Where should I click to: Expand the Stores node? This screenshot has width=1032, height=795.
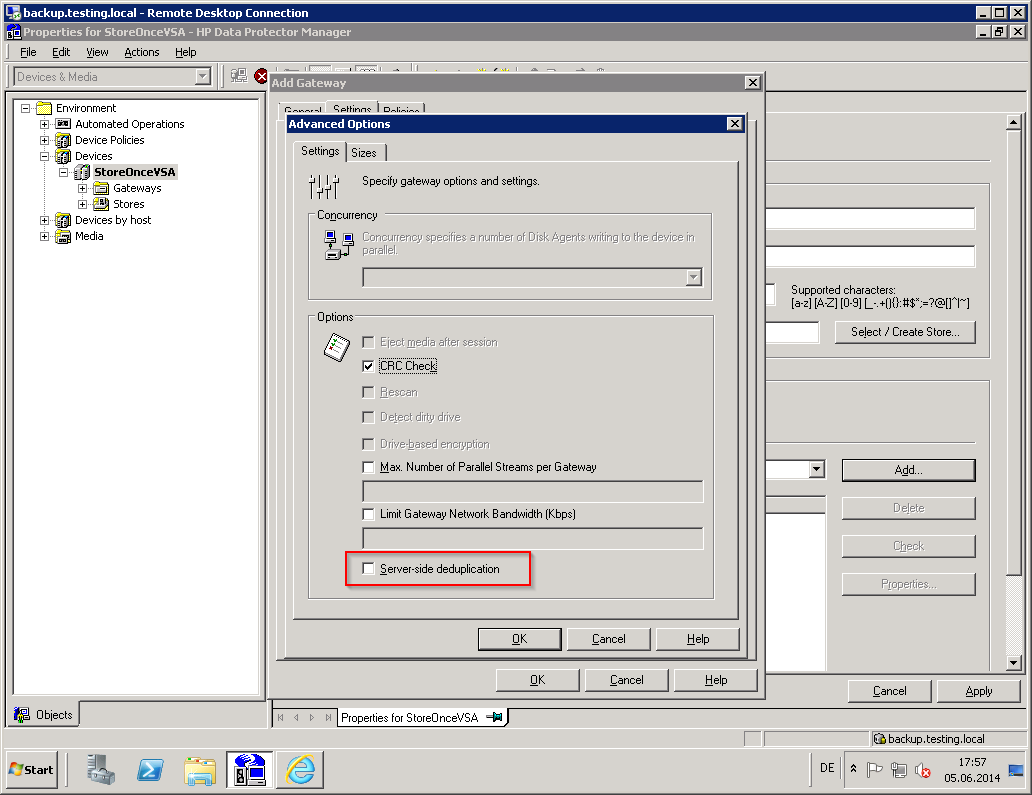pos(83,204)
